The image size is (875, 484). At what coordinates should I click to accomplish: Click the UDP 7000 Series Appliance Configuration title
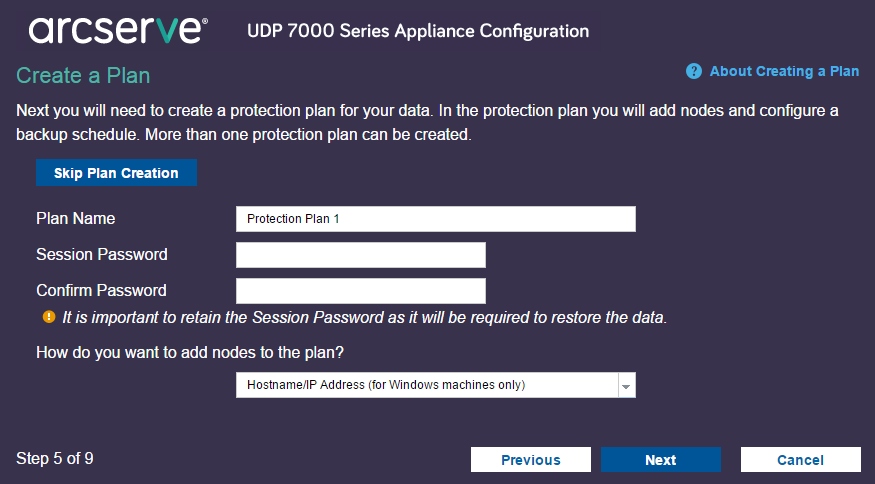(x=418, y=31)
